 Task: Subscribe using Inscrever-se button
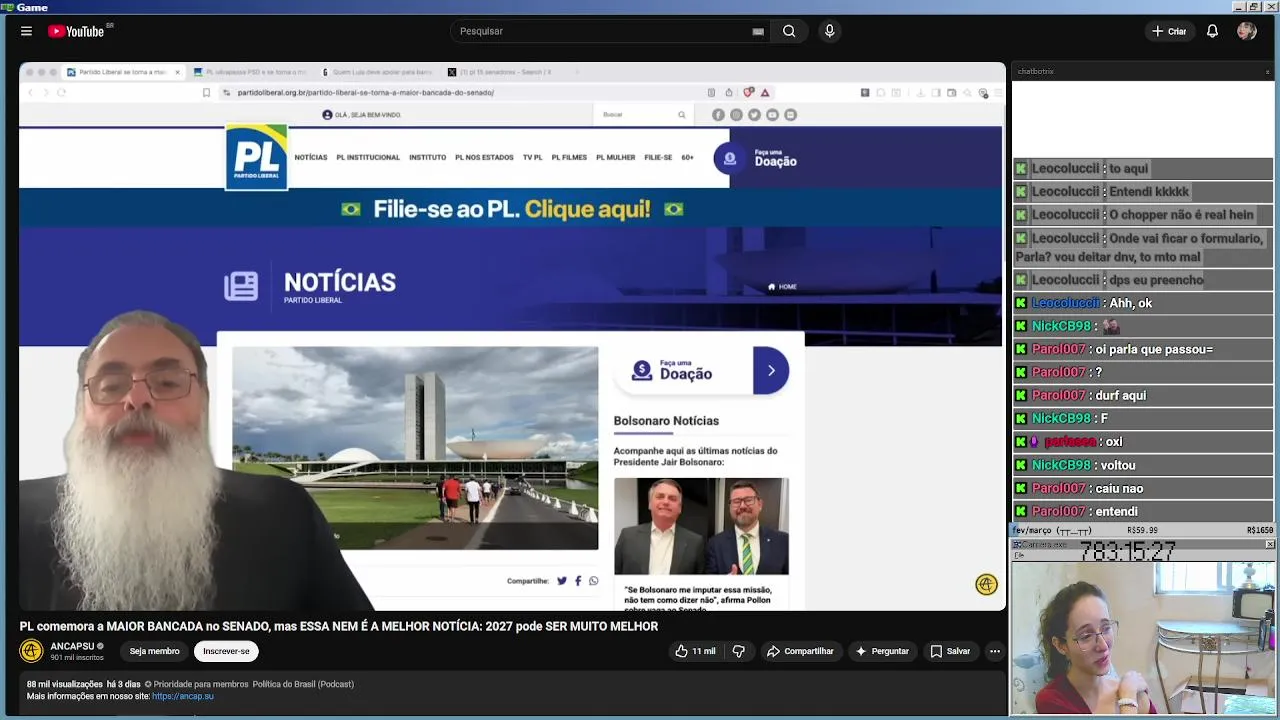click(x=226, y=651)
